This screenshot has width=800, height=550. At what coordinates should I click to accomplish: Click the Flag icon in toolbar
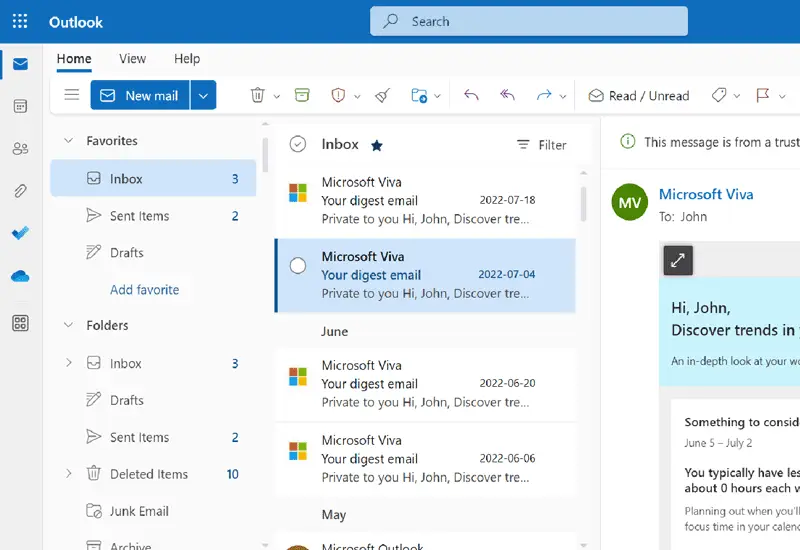[763, 95]
